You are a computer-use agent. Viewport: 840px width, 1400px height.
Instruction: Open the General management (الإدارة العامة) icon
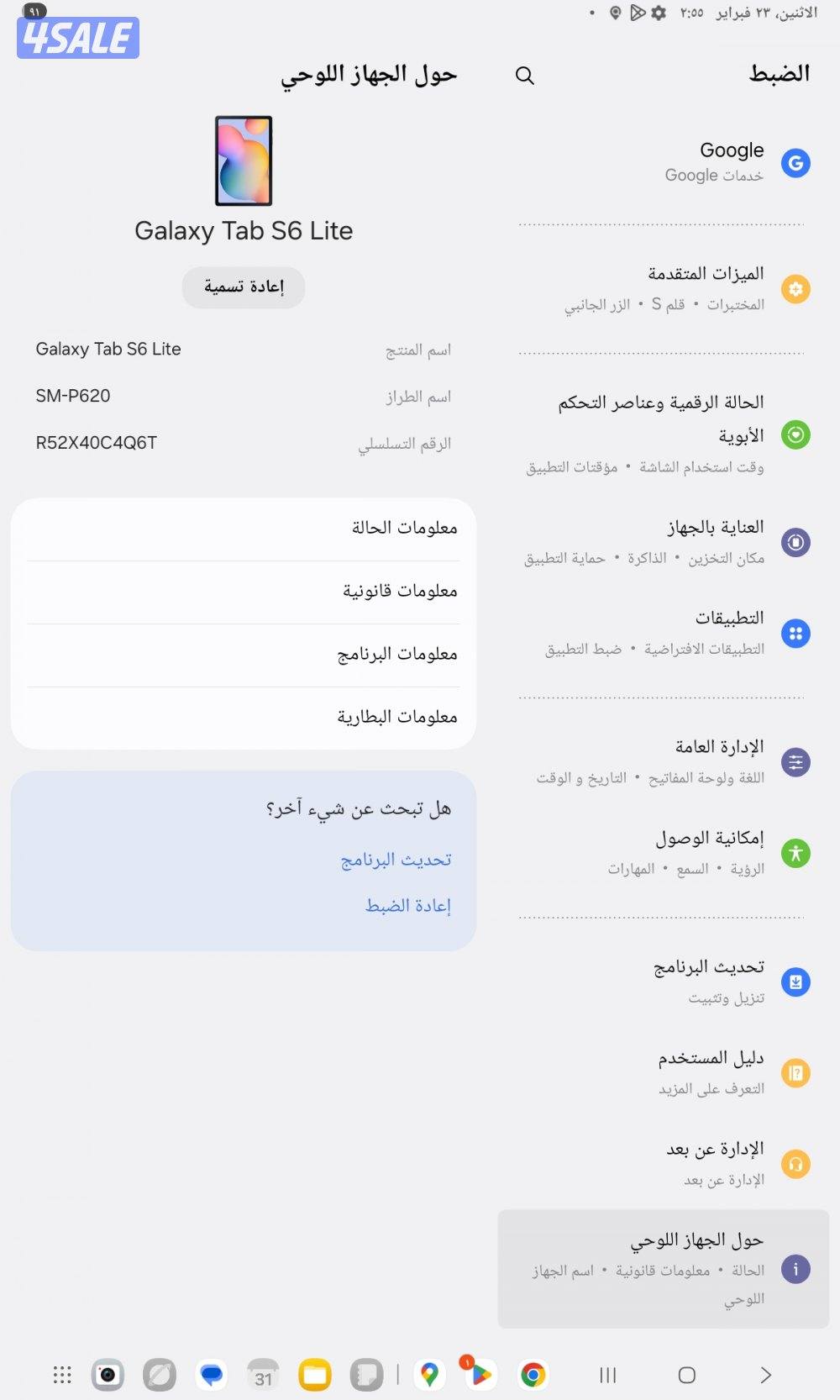click(795, 761)
